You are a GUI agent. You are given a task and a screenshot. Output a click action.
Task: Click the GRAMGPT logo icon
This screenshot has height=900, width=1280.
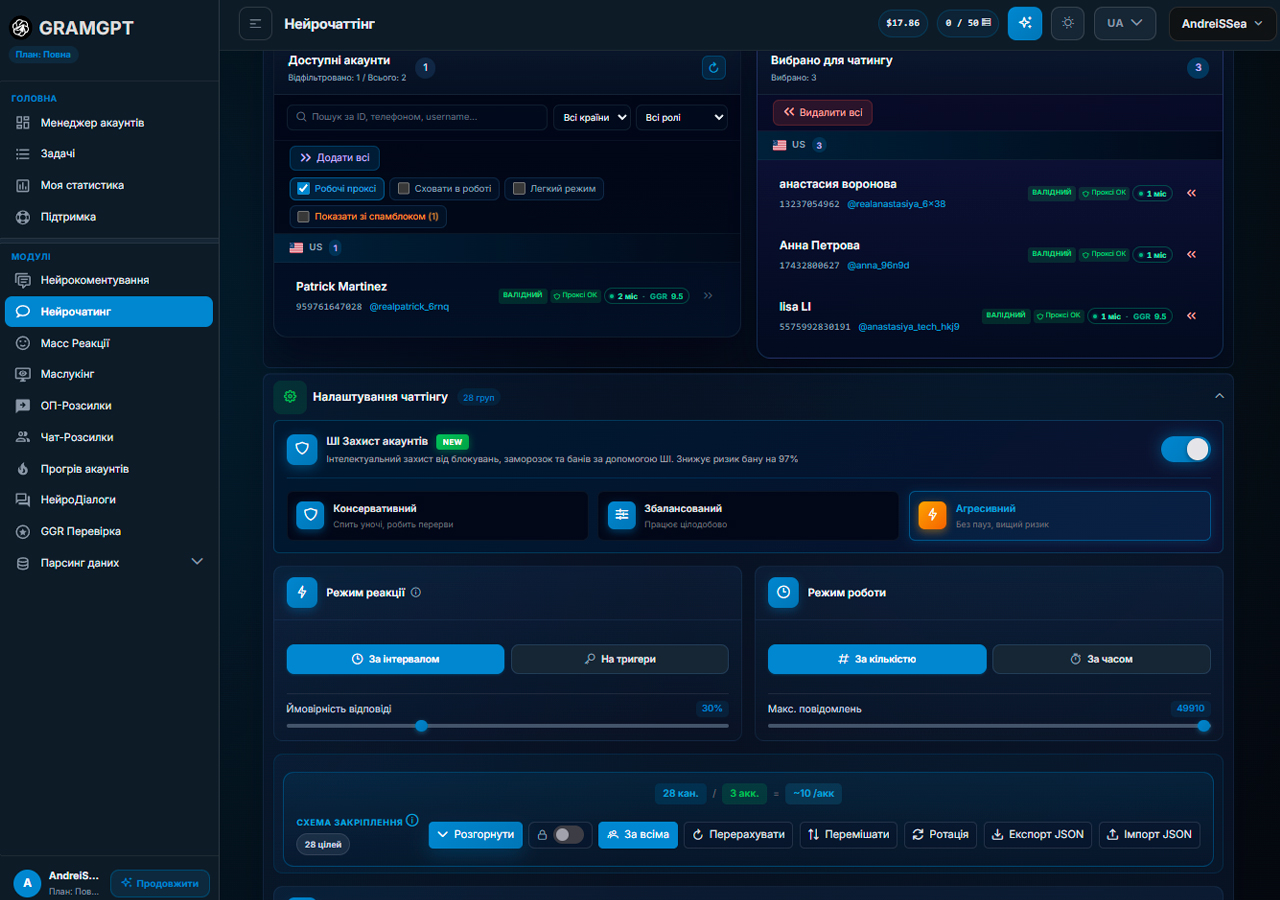click(x=21, y=28)
